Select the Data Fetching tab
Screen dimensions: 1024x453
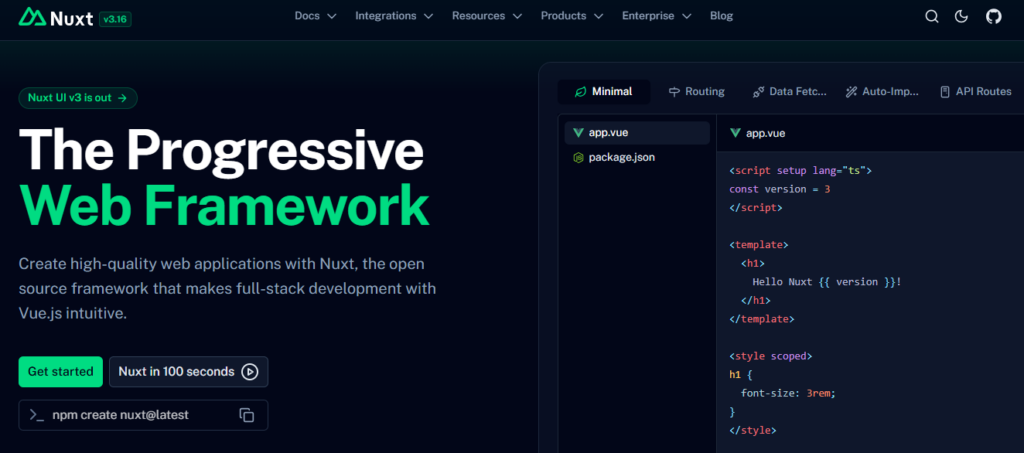(x=789, y=92)
